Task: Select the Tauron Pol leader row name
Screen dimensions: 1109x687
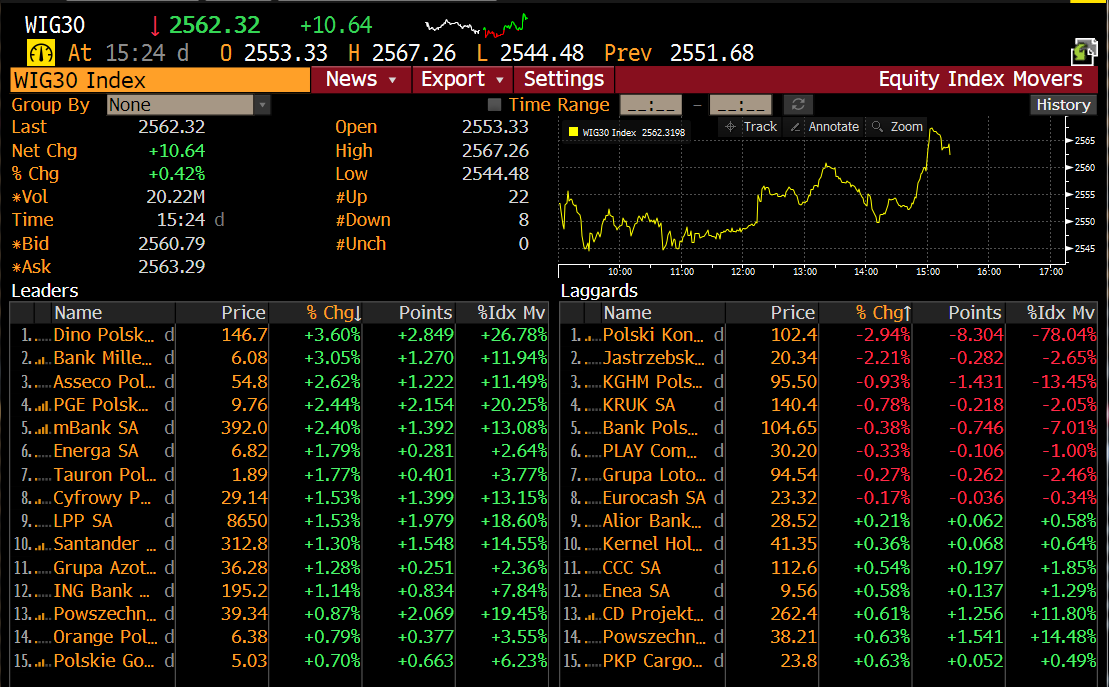Action: (105, 475)
